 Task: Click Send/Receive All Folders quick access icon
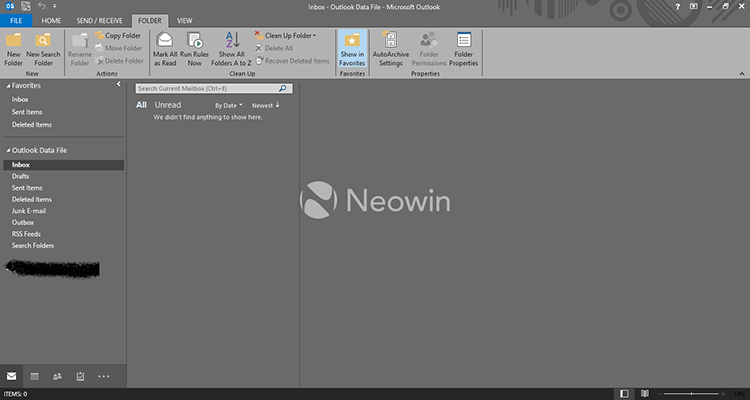pos(26,6)
